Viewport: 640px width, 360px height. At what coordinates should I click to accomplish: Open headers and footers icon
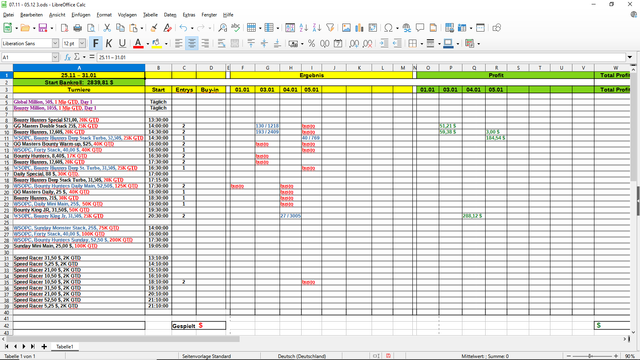(x=433, y=28)
